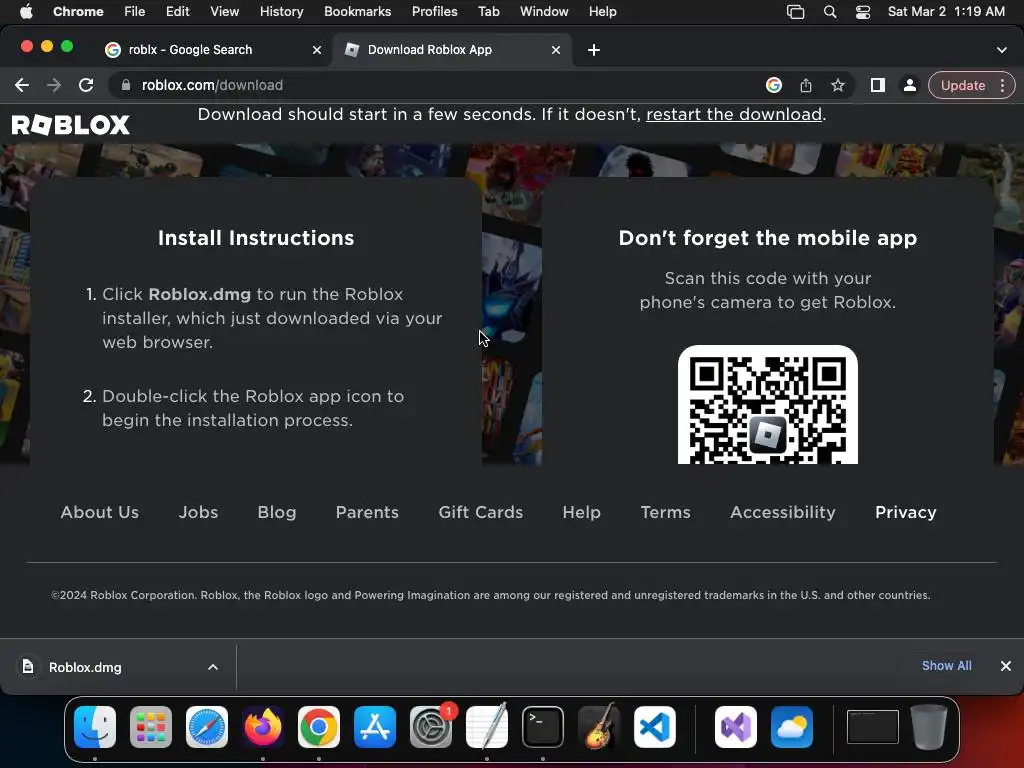Go to Gift Cards page
Image resolution: width=1024 pixels, height=768 pixels.
point(481,512)
